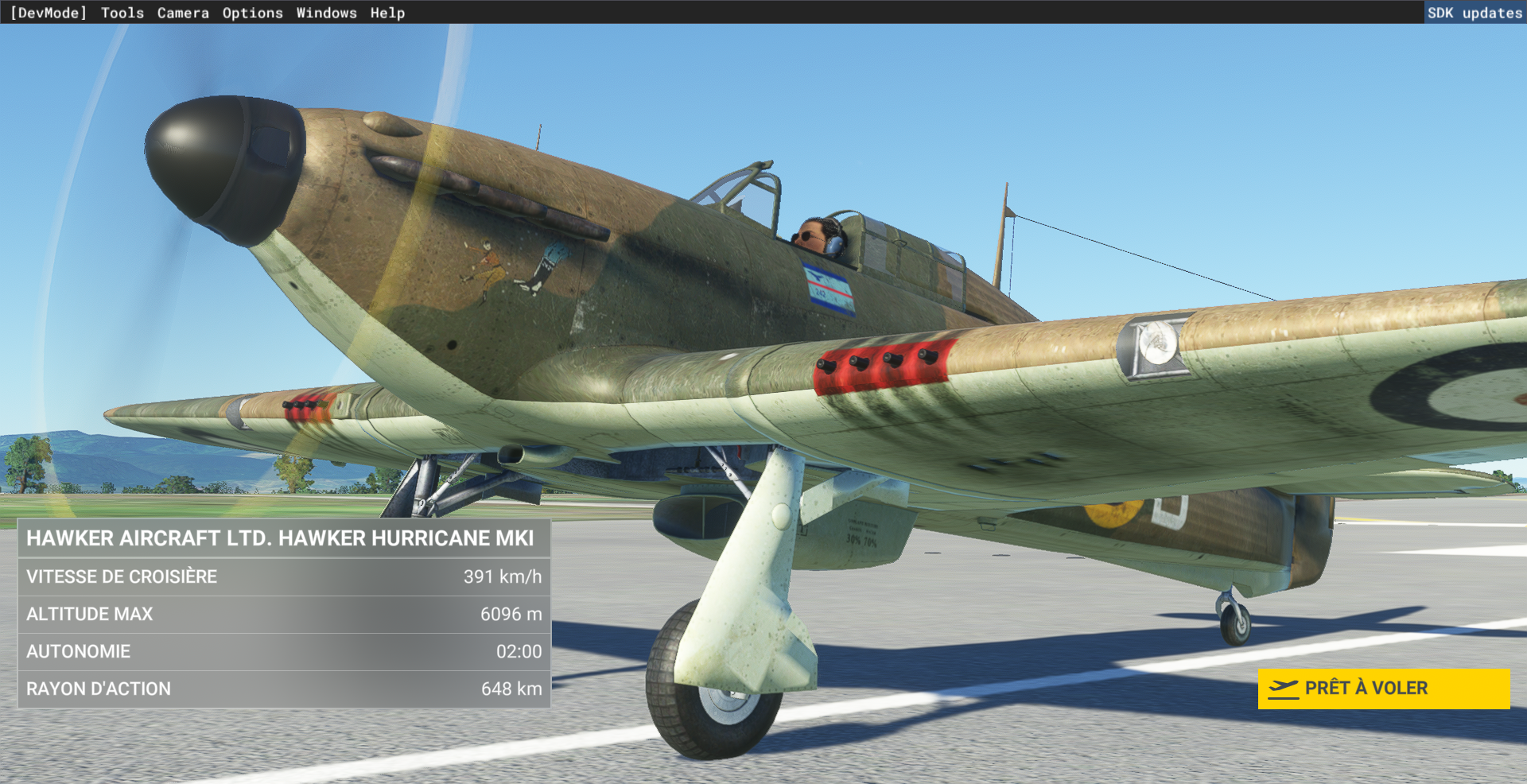Image resolution: width=1527 pixels, height=784 pixels.
Task: Click the 6096 m altitude value
Action: (511, 614)
